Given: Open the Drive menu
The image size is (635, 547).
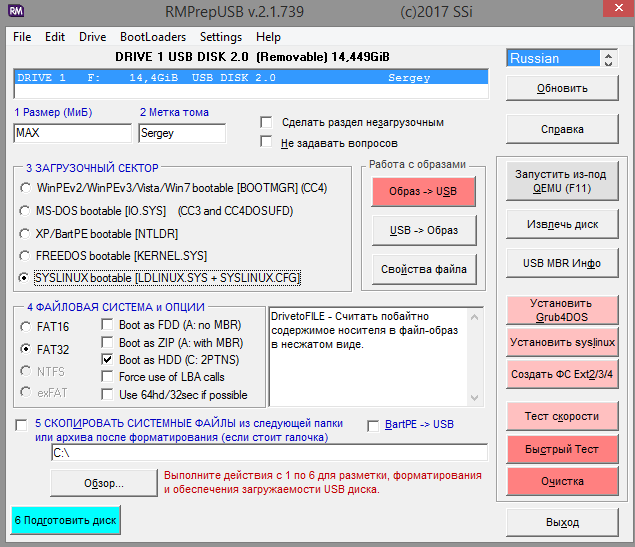Looking at the screenshot, I should tap(92, 37).
